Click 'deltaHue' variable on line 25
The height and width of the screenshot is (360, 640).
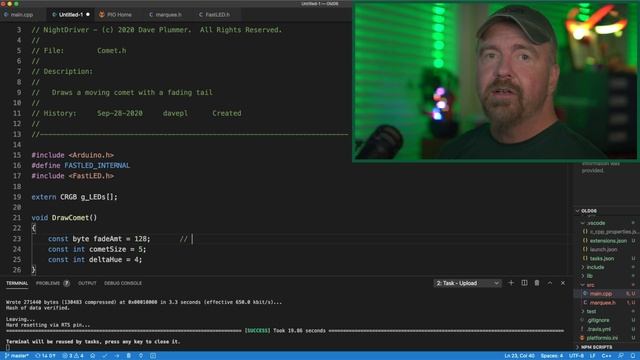[105, 260]
